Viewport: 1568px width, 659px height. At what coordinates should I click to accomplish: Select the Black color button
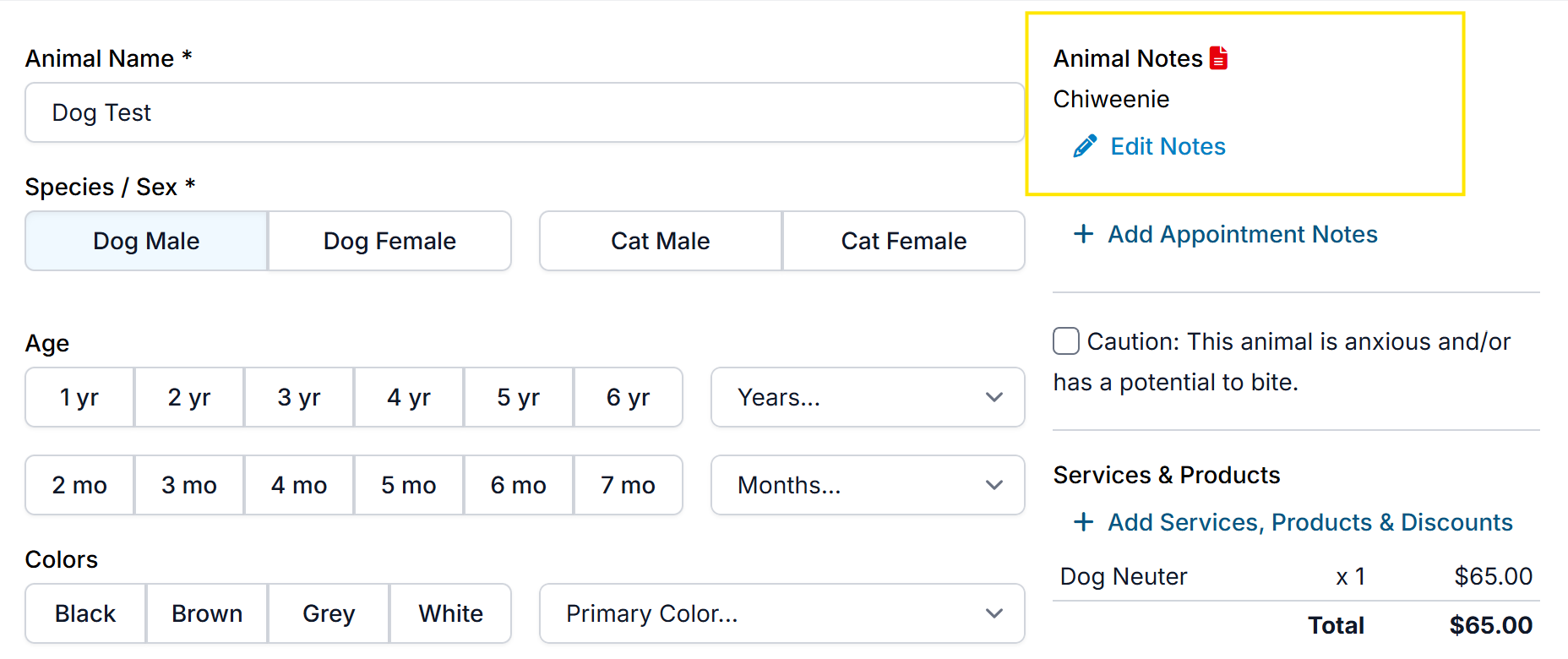pos(85,613)
